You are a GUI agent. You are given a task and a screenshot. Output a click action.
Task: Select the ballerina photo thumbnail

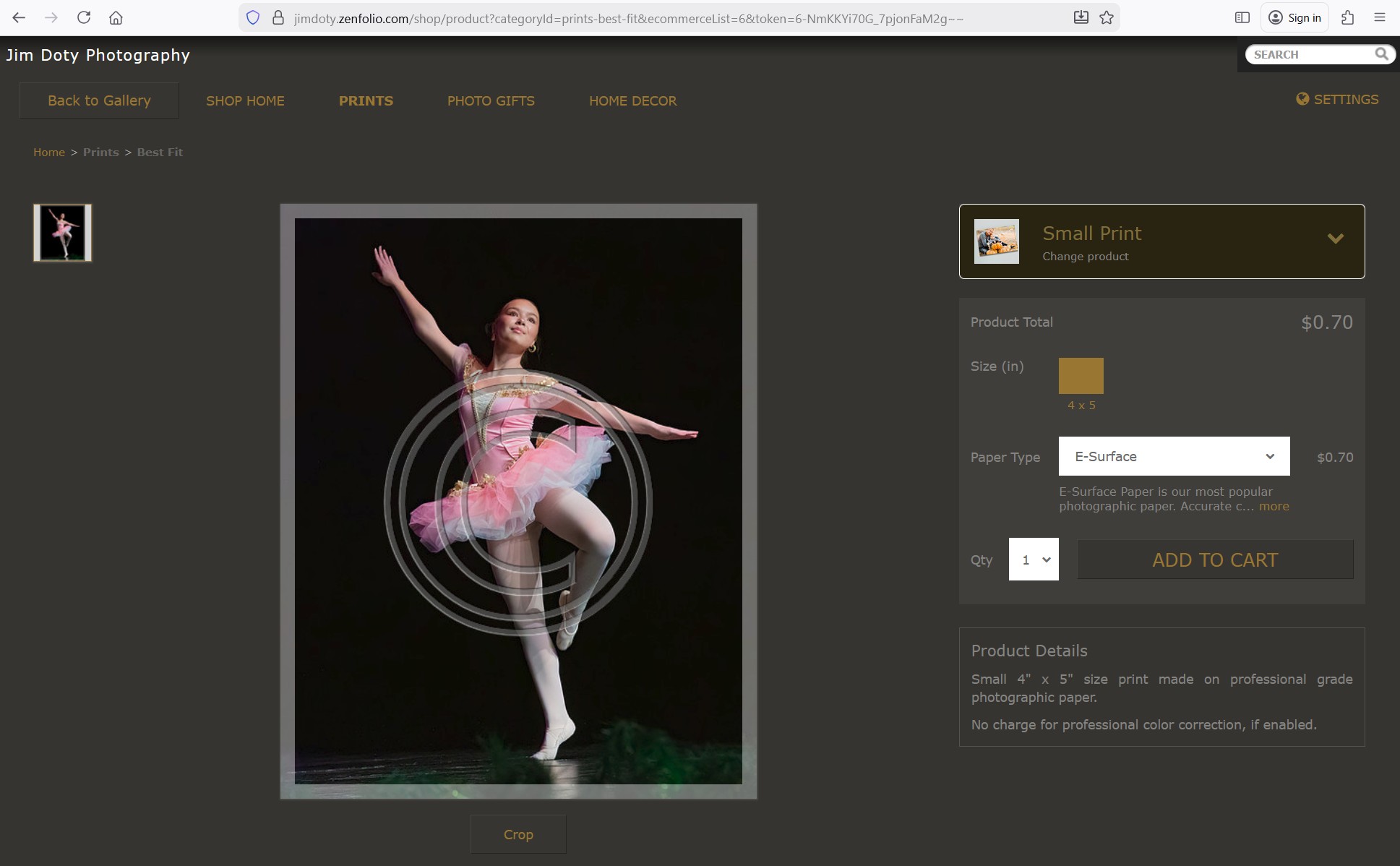tap(63, 233)
